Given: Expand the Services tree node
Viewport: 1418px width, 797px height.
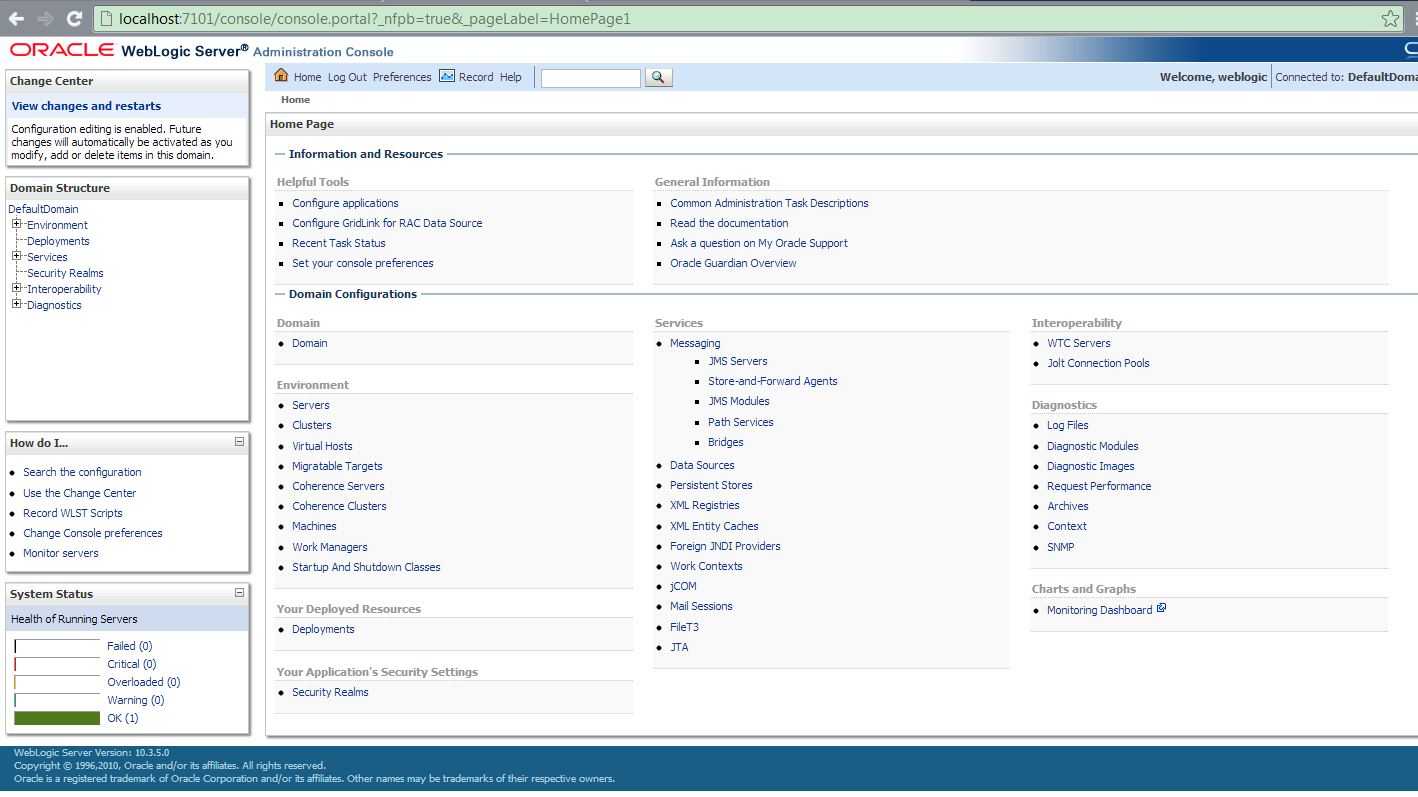Looking at the screenshot, I should pyautogui.click(x=17, y=256).
